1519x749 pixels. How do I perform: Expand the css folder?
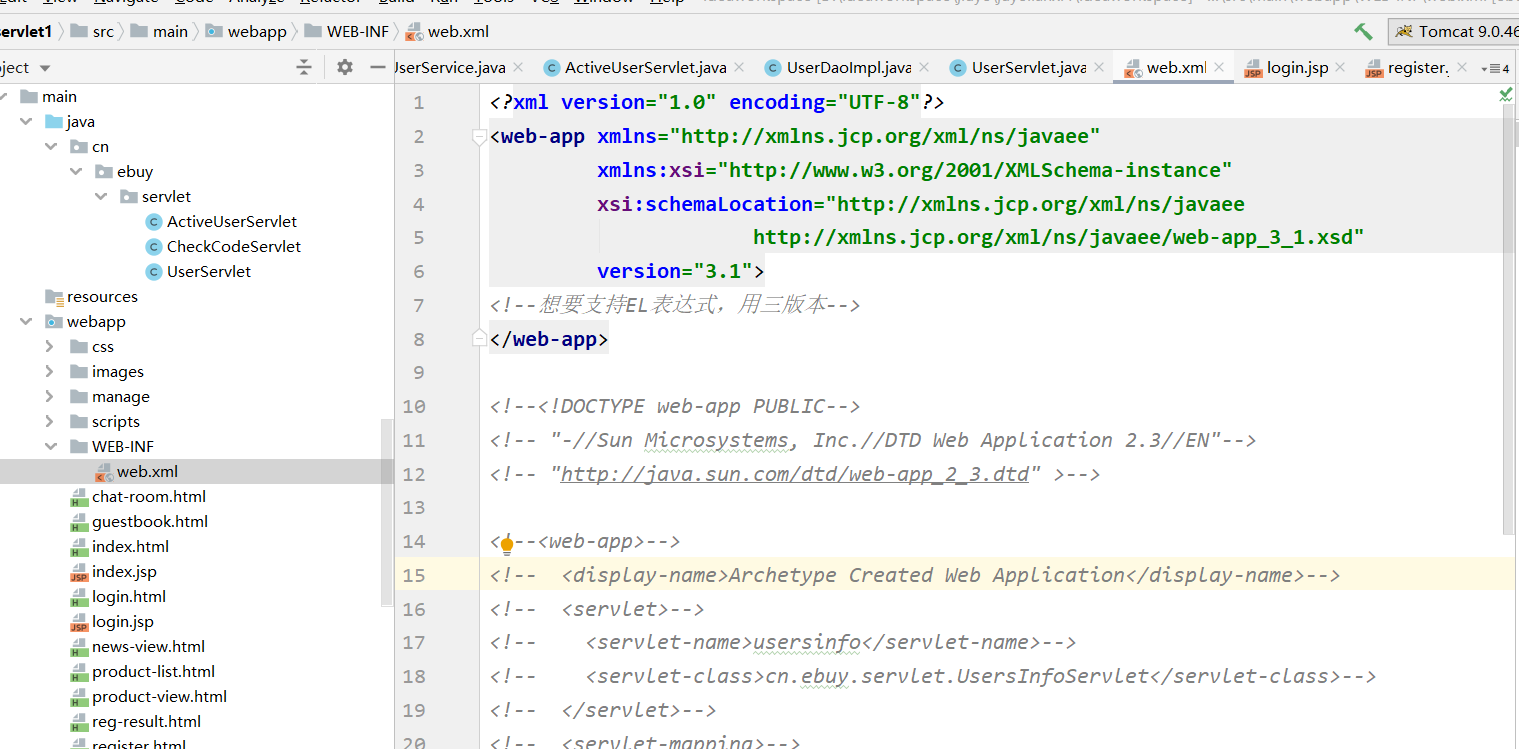coord(51,347)
